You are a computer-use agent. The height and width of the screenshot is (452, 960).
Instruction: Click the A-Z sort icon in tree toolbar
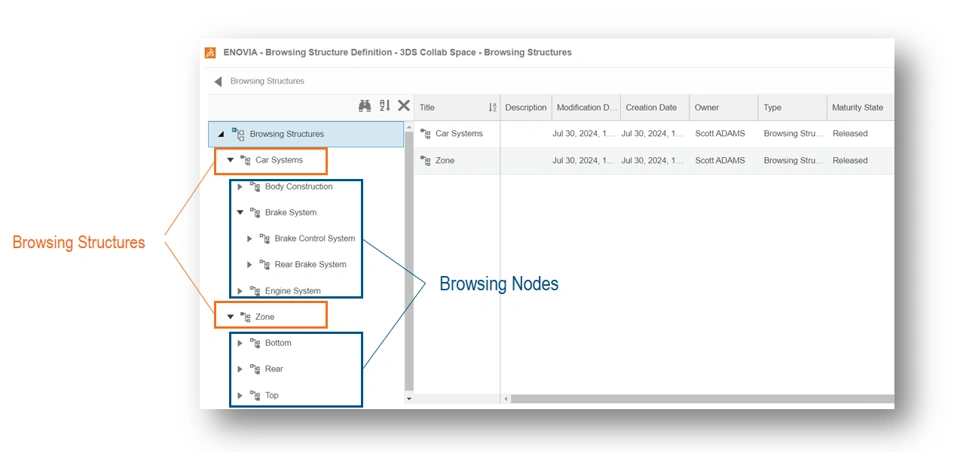(x=384, y=106)
